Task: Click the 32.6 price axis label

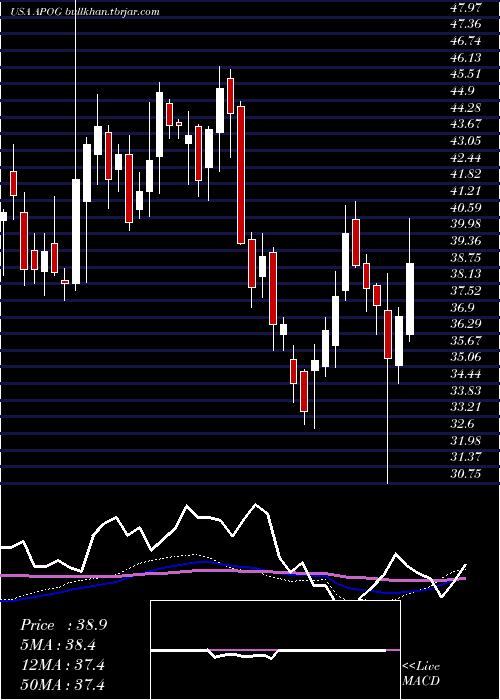Action: click(464, 424)
